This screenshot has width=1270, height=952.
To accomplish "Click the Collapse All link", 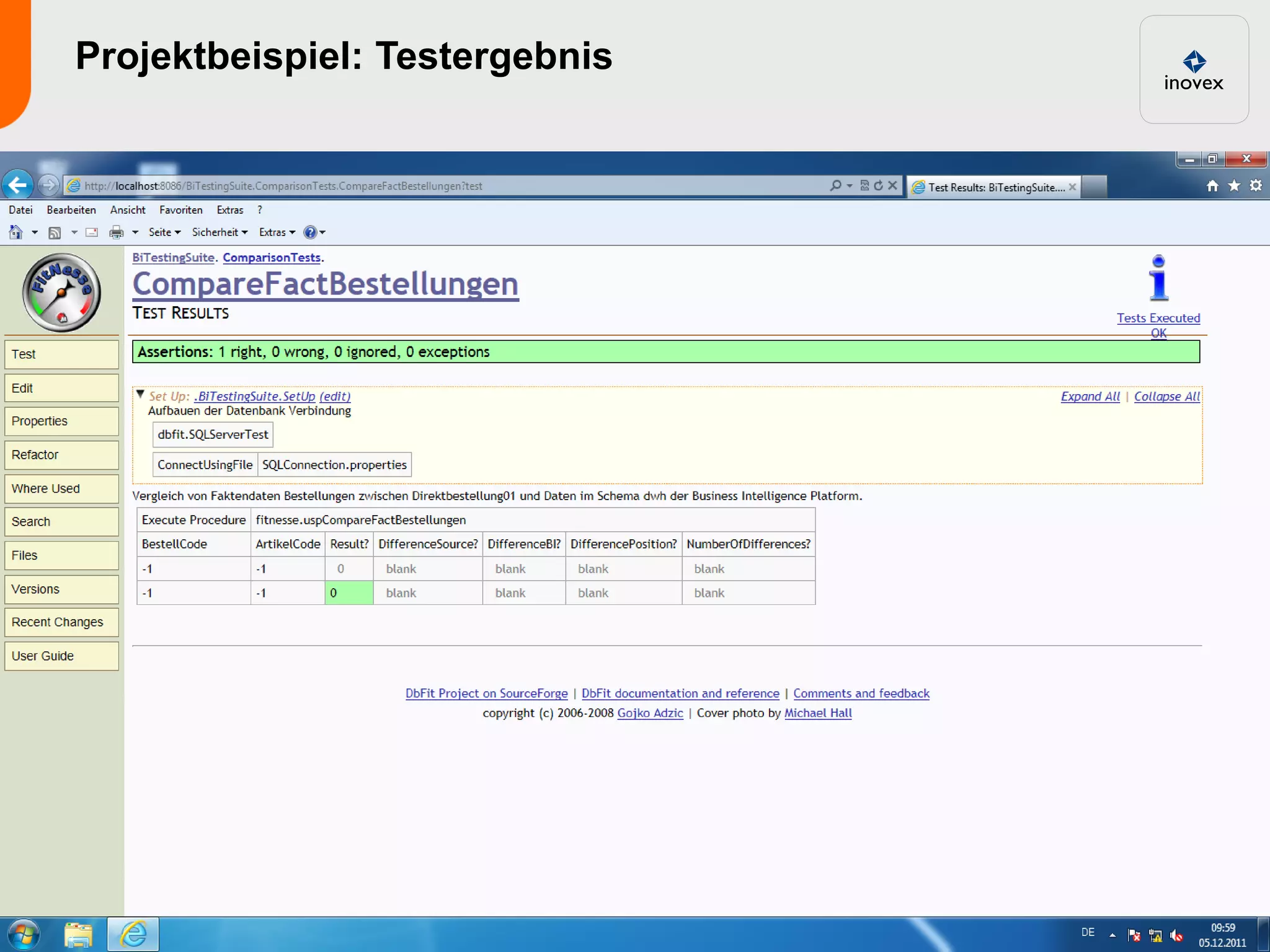I will (x=1167, y=396).
